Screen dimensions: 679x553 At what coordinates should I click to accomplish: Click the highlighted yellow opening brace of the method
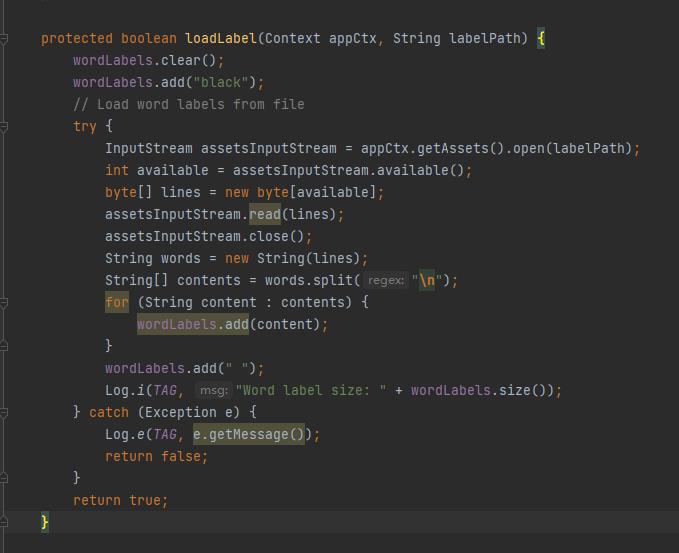pos(541,39)
